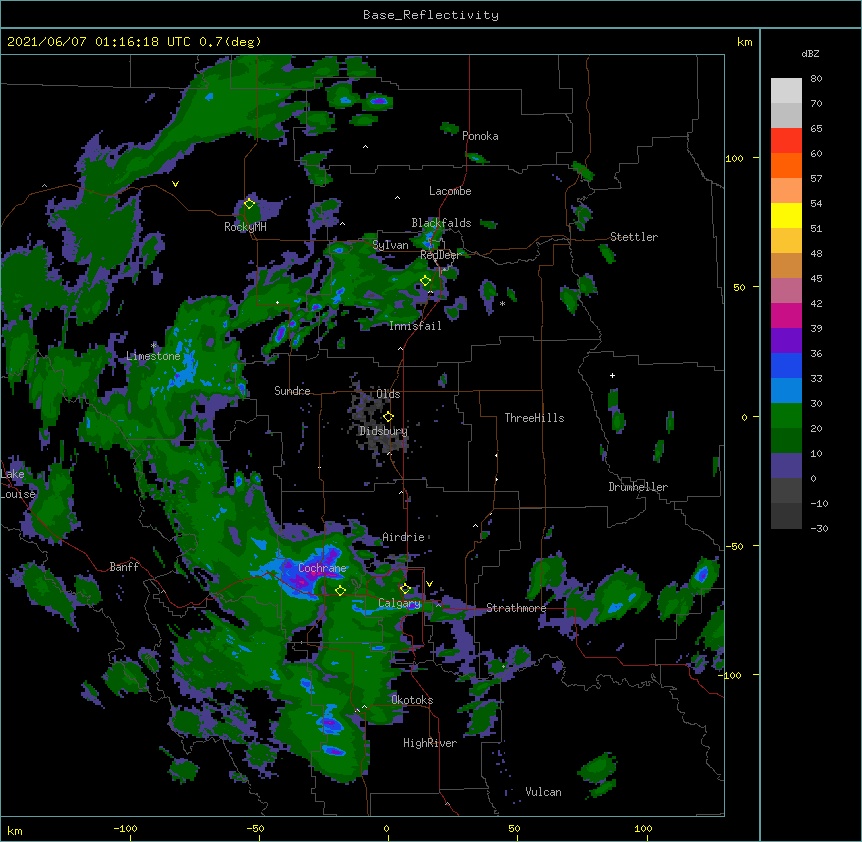This screenshot has height=842, width=862.
Task: Click the white plus marker north of Drumheller
Action: click(612, 375)
